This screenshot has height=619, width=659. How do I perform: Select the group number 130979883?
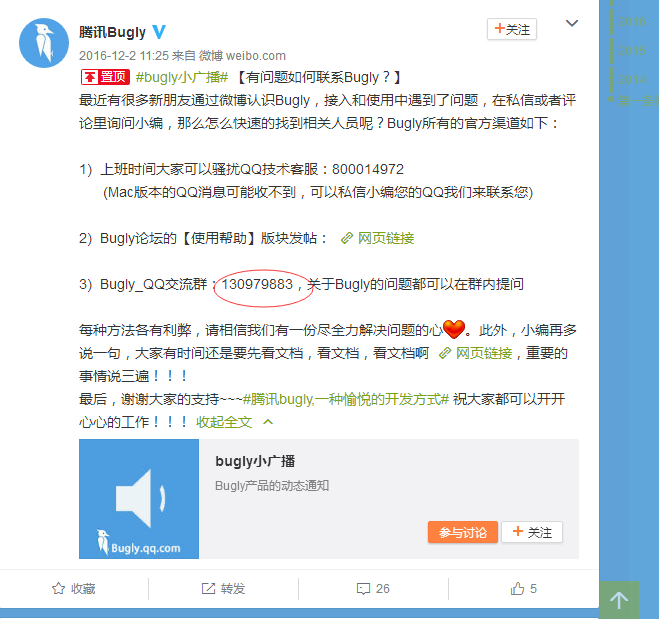(257, 284)
